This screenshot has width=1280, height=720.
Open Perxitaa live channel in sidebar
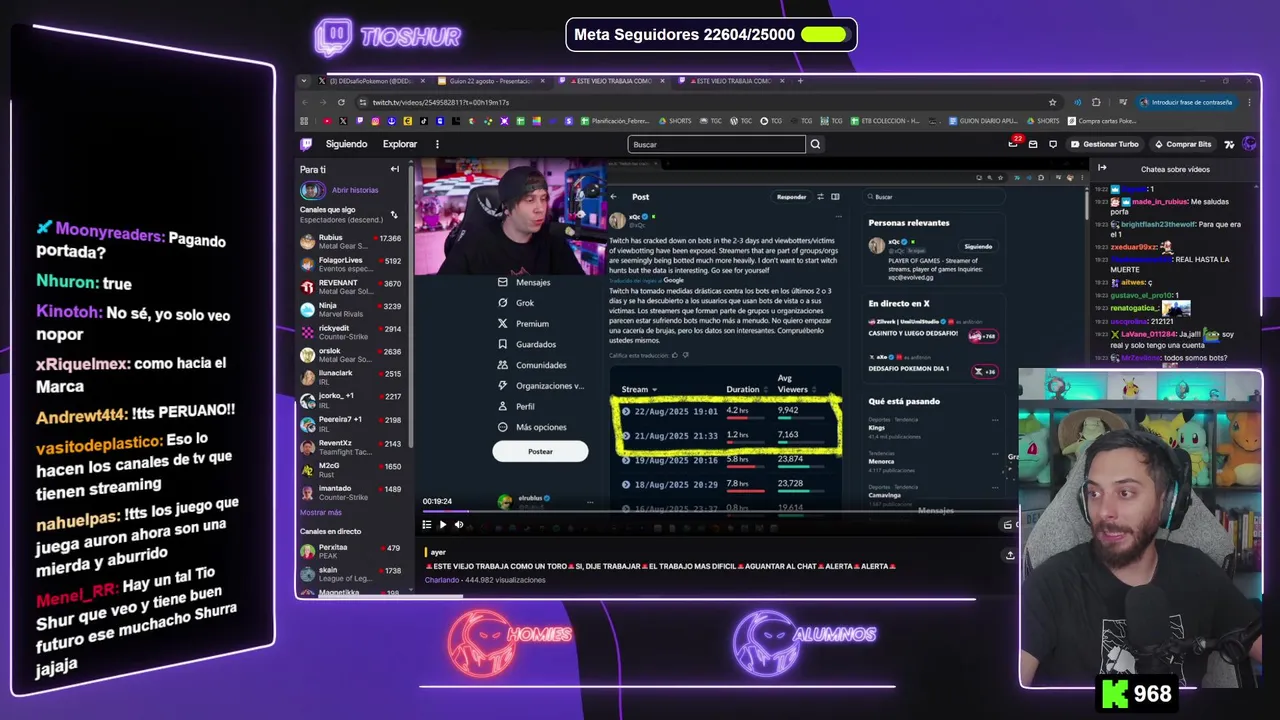pyautogui.click(x=350, y=551)
